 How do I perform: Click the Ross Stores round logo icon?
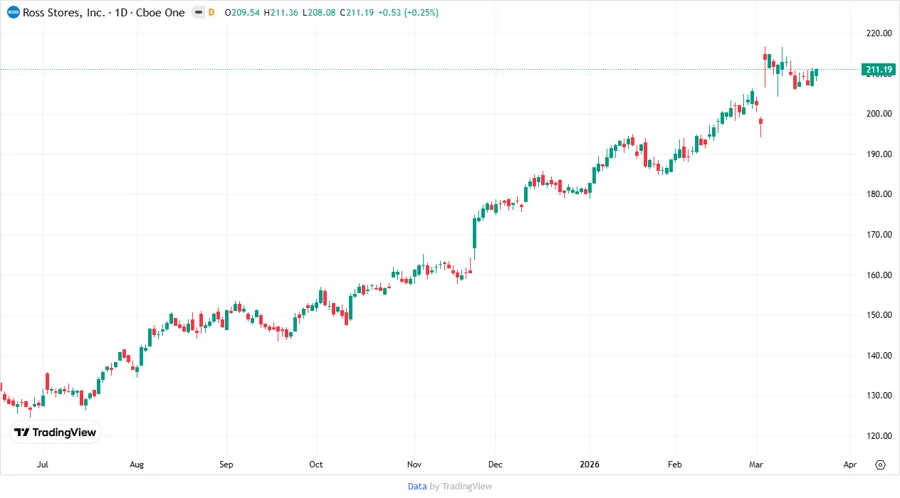13,12
